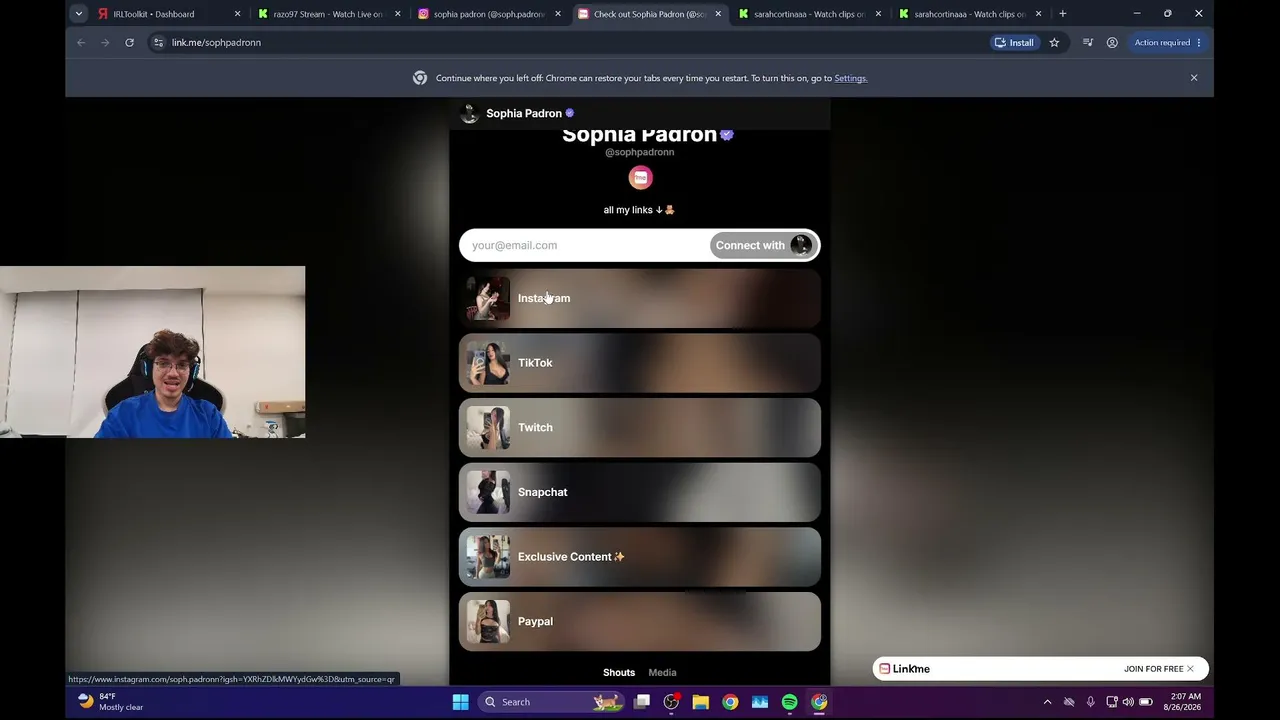Select the Check out Sophia Padron tab
This screenshot has height=720, width=1280.
[648, 14]
